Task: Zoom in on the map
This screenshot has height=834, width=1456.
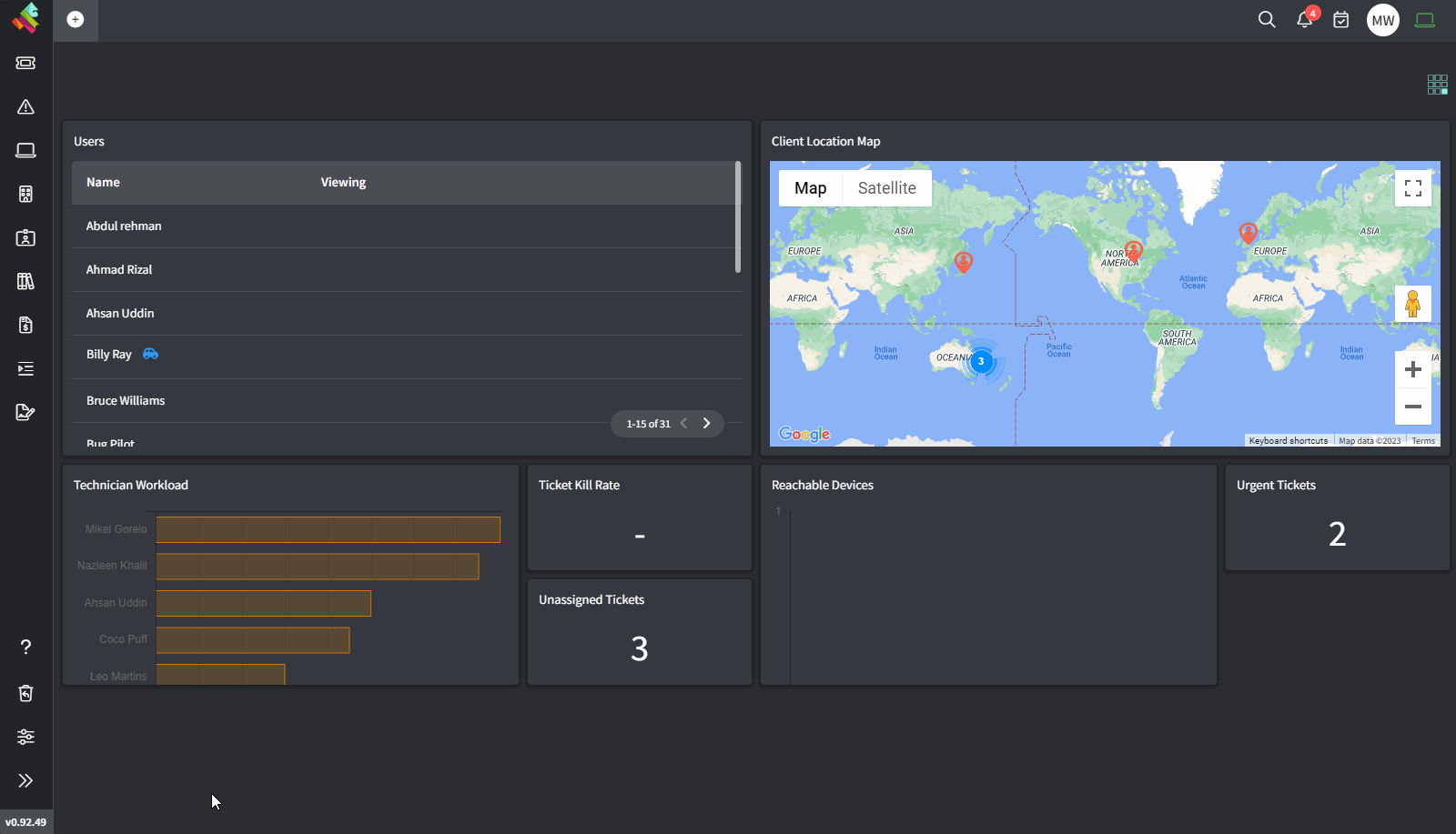Action: pos(1413,369)
